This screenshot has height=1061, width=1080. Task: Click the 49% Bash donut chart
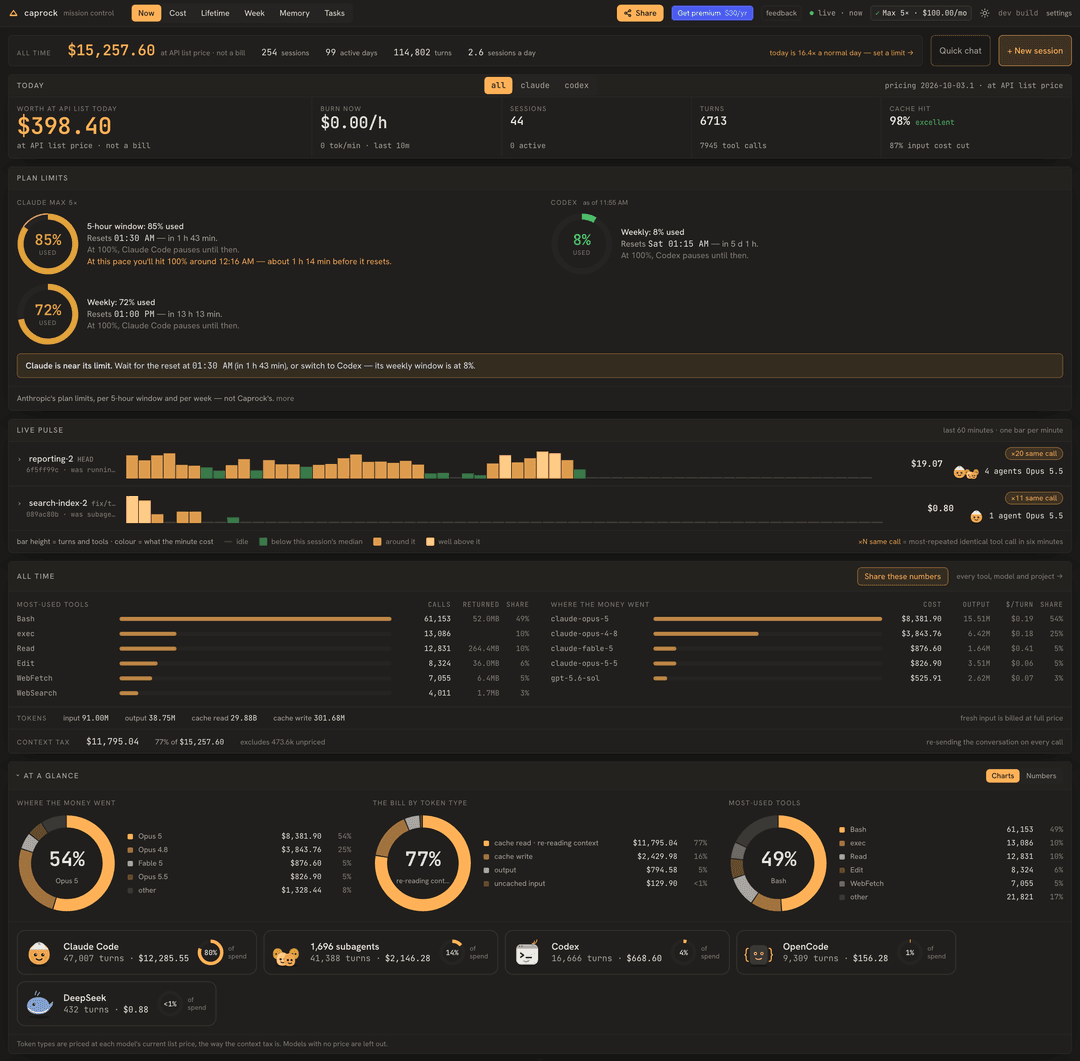click(x=778, y=863)
